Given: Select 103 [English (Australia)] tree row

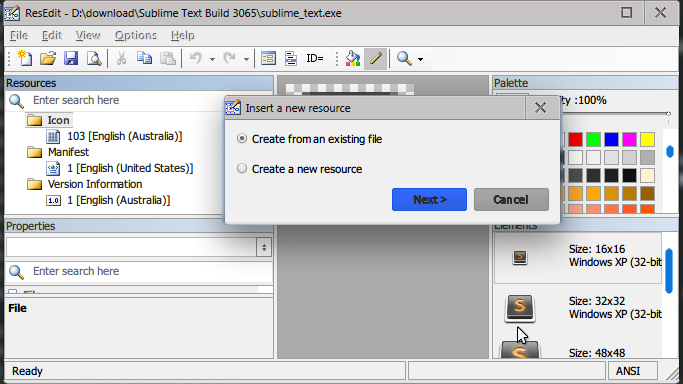Looking at the screenshot, I should click(125, 136).
